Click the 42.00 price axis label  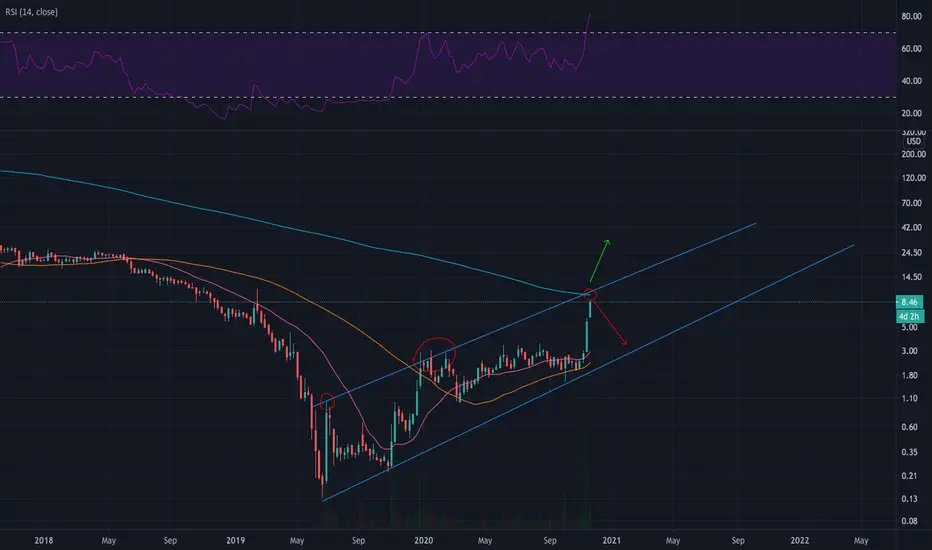[911, 228]
